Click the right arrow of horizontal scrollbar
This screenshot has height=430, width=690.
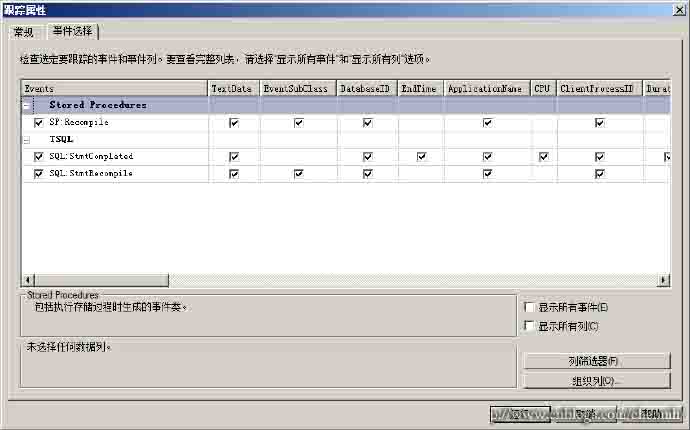[x=664, y=280]
